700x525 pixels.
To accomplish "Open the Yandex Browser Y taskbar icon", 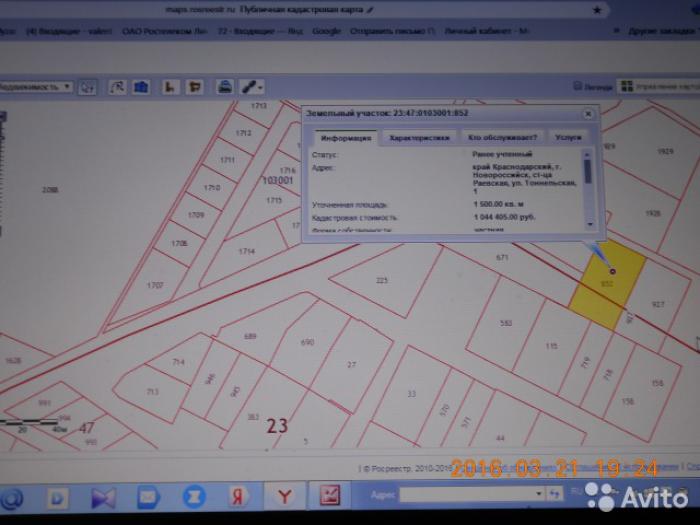I will (x=284, y=496).
